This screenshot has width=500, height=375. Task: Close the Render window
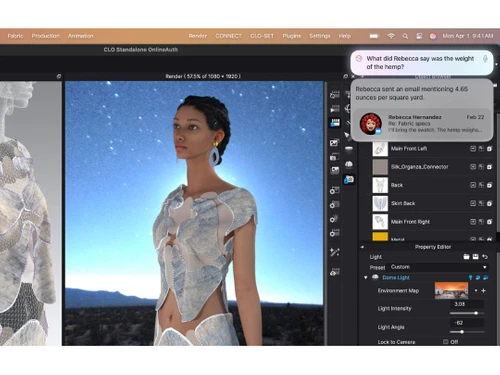[353, 76]
